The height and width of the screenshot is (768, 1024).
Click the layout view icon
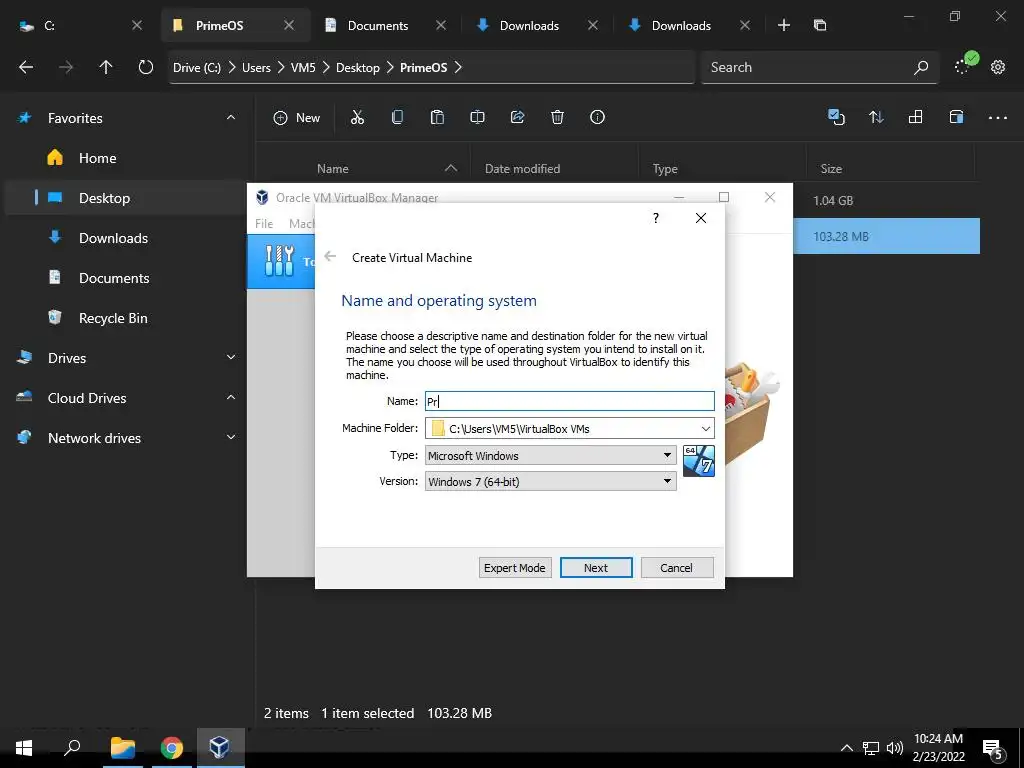916,118
